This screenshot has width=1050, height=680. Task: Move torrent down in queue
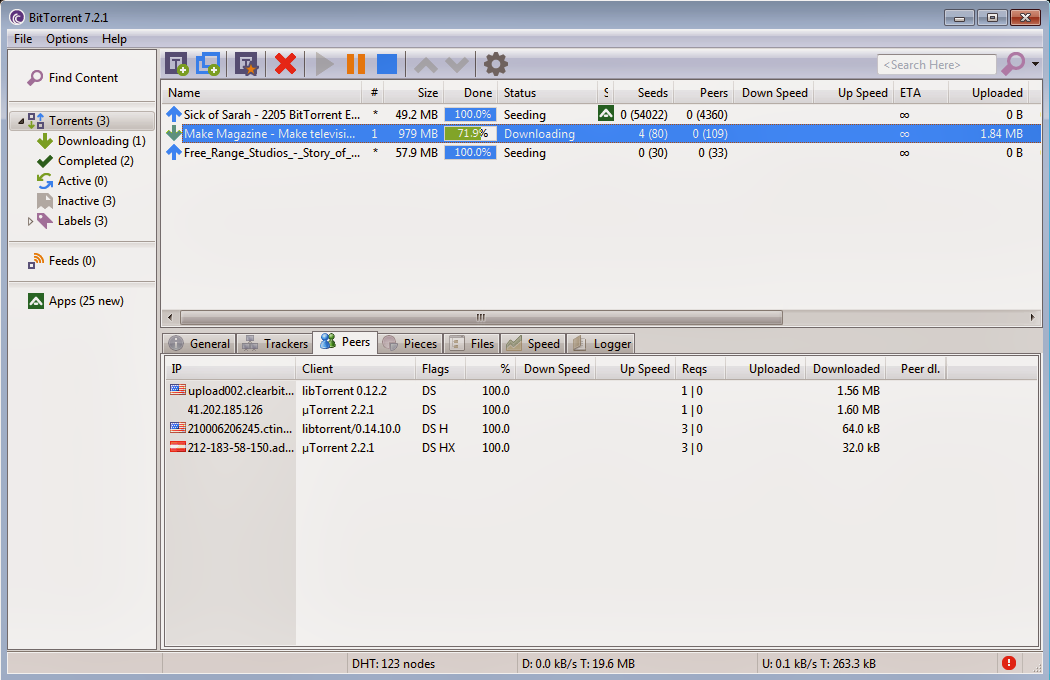click(457, 65)
